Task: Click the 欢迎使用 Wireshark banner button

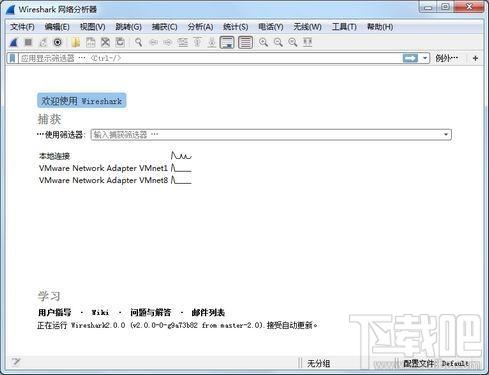Action: click(x=82, y=101)
